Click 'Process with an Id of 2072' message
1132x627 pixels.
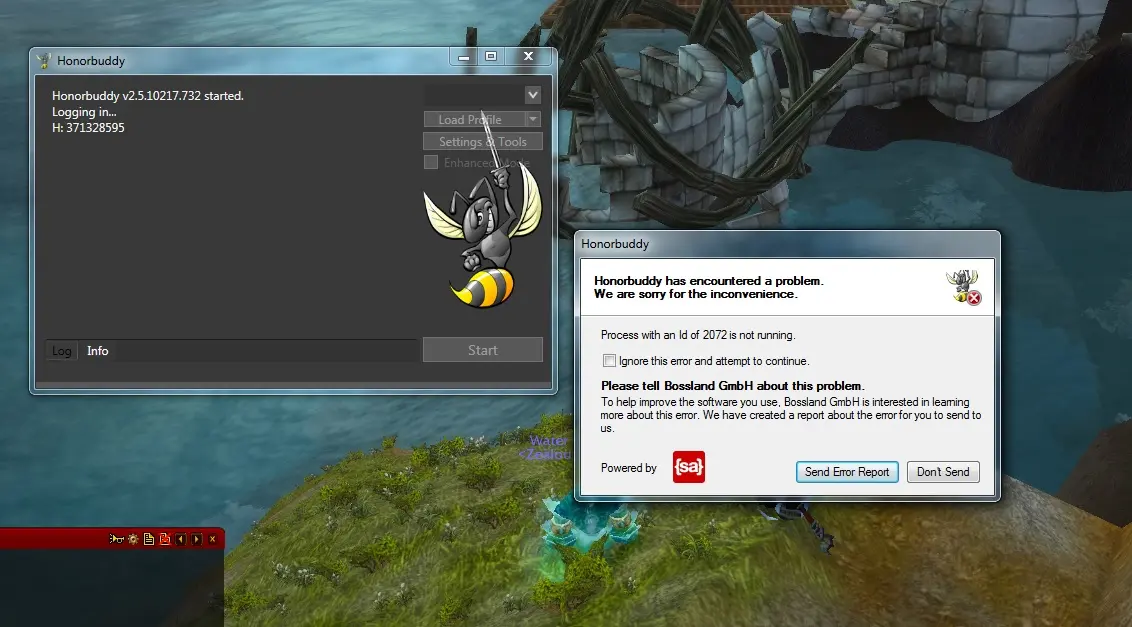(x=698, y=335)
